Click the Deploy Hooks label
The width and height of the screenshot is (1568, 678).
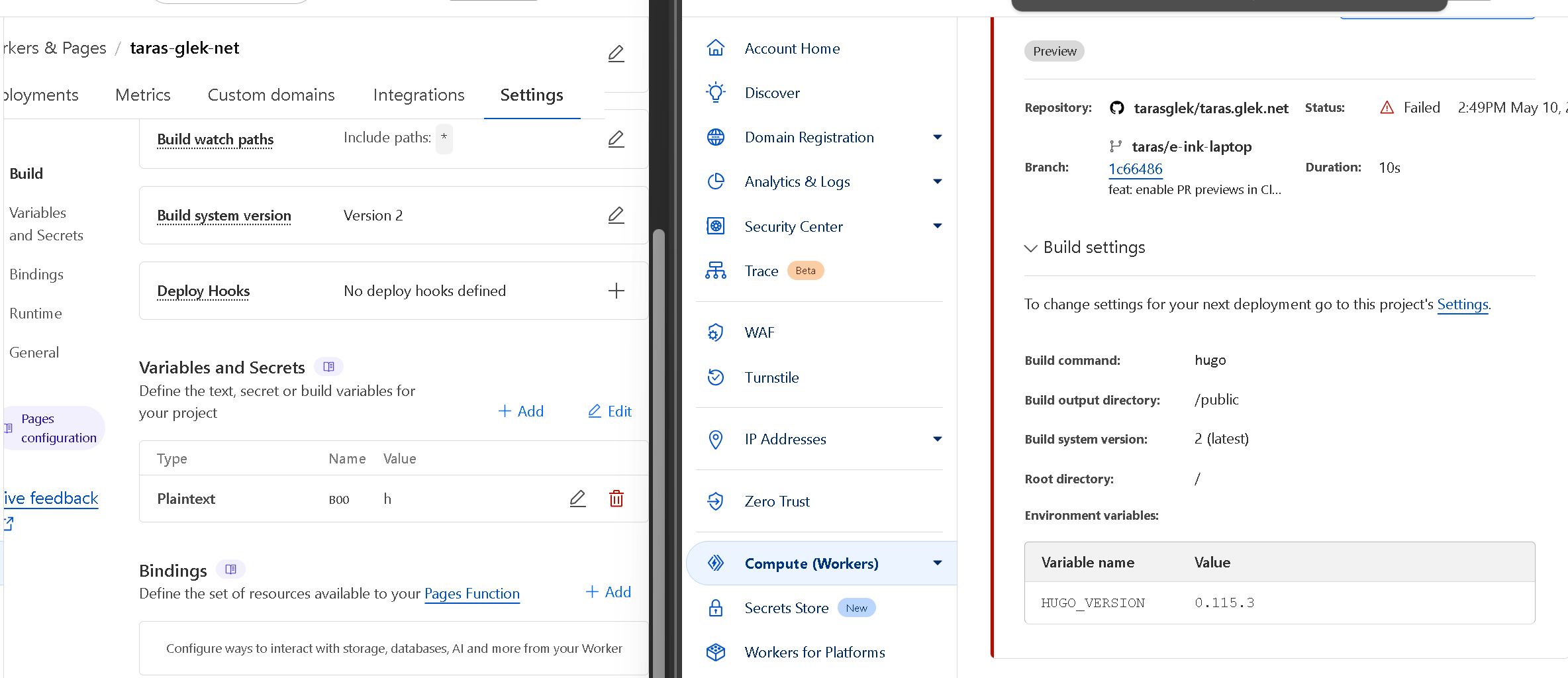click(x=203, y=291)
